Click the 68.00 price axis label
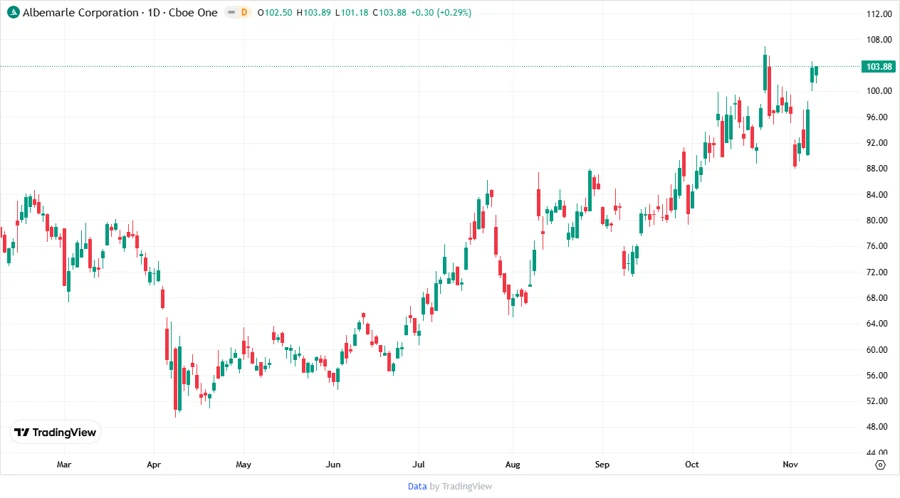The width and height of the screenshot is (900, 498). click(879, 298)
